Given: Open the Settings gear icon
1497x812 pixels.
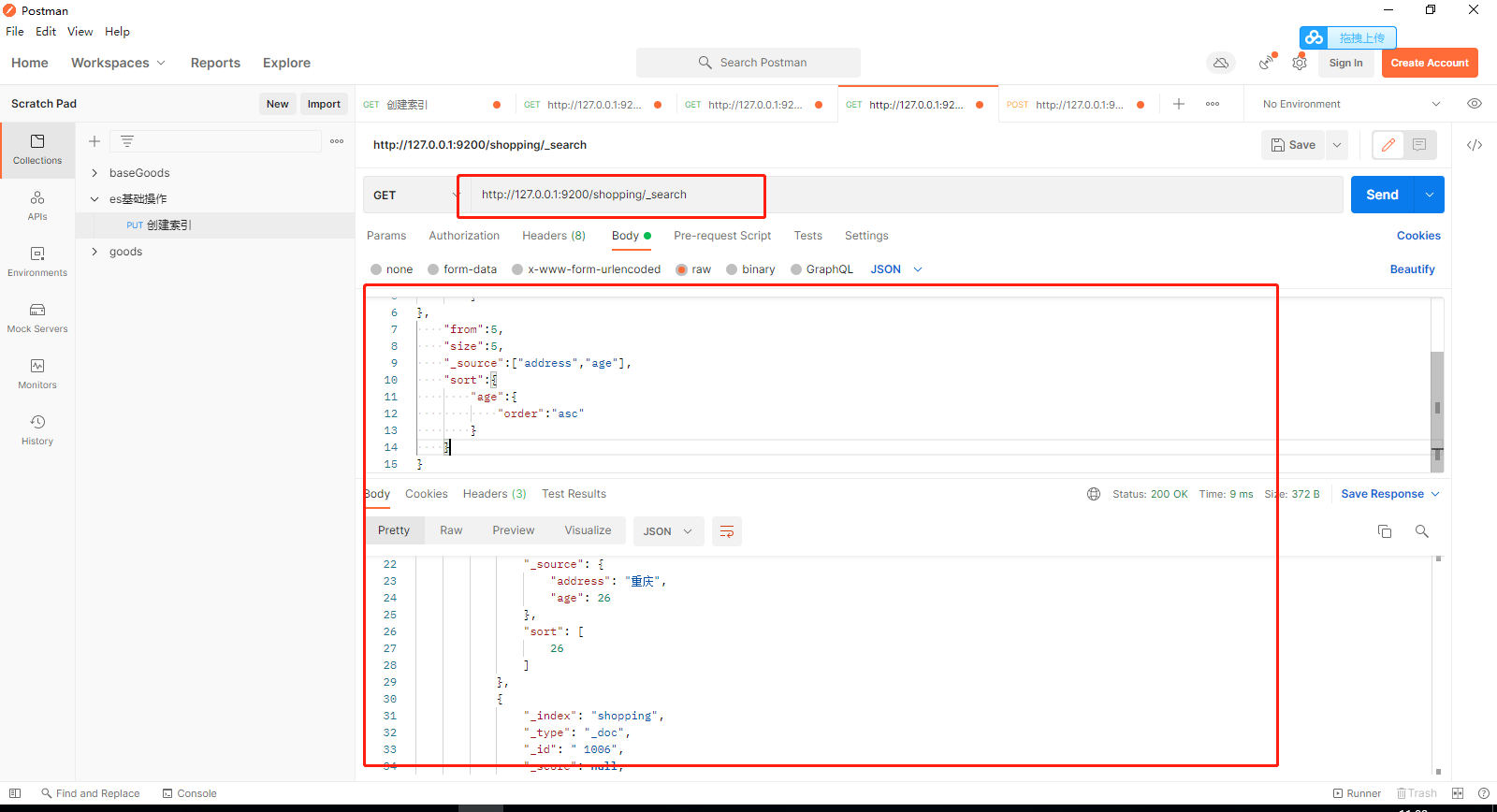Looking at the screenshot, I should point(1300,63).
